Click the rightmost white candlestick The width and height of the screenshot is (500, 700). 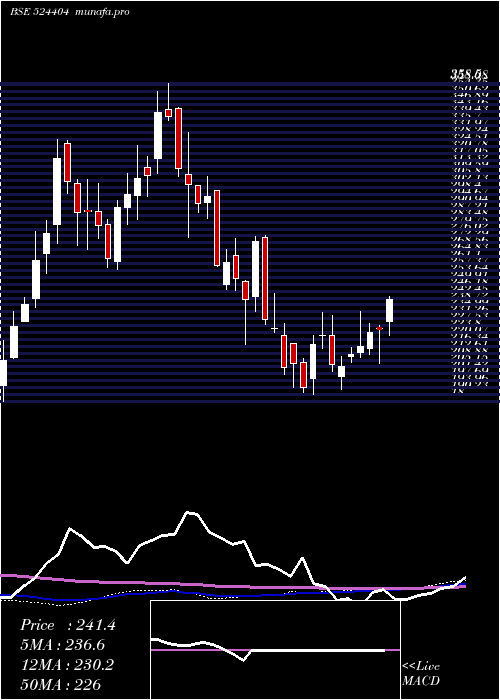pyautogui.click(x=389, y=316)
